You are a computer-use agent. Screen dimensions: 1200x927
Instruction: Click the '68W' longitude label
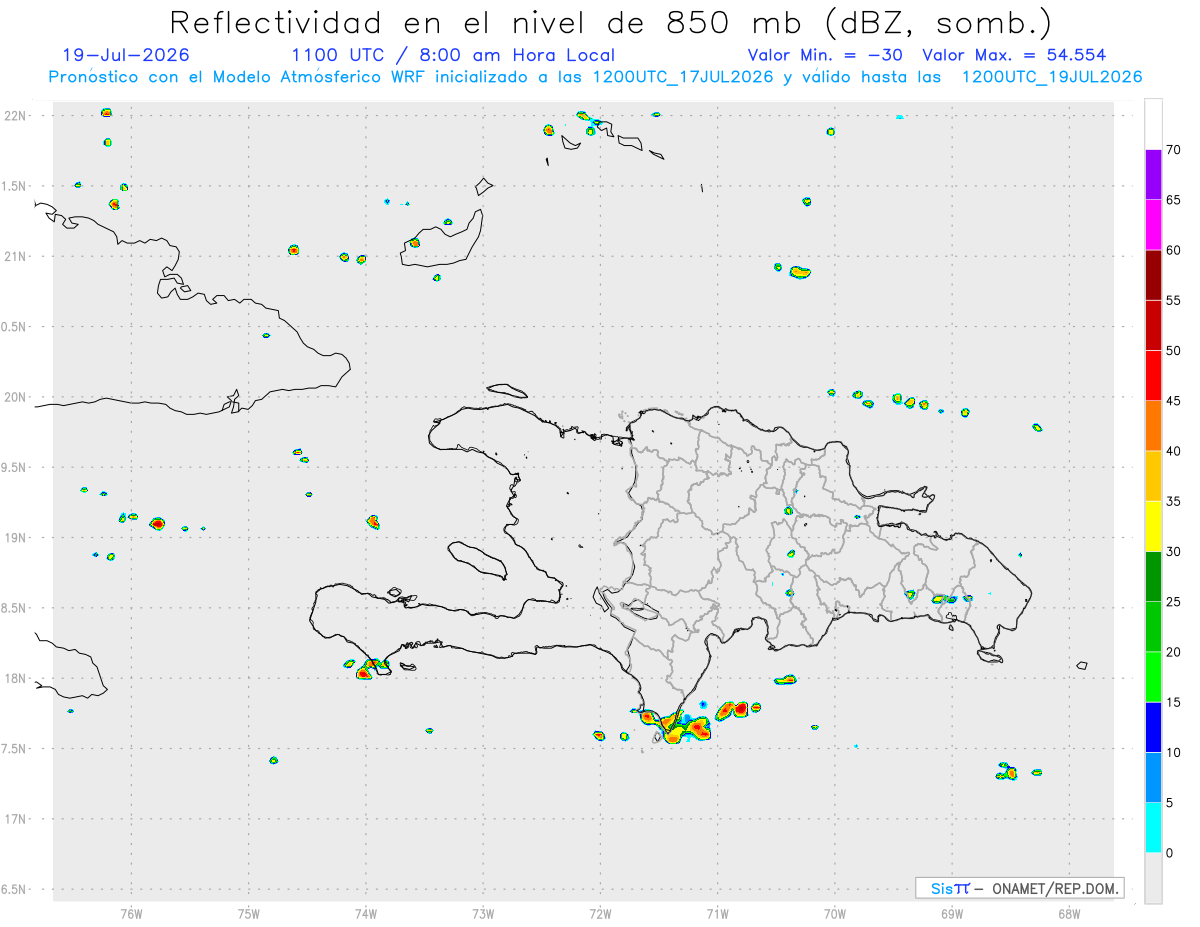click(x=1069, y=913)
